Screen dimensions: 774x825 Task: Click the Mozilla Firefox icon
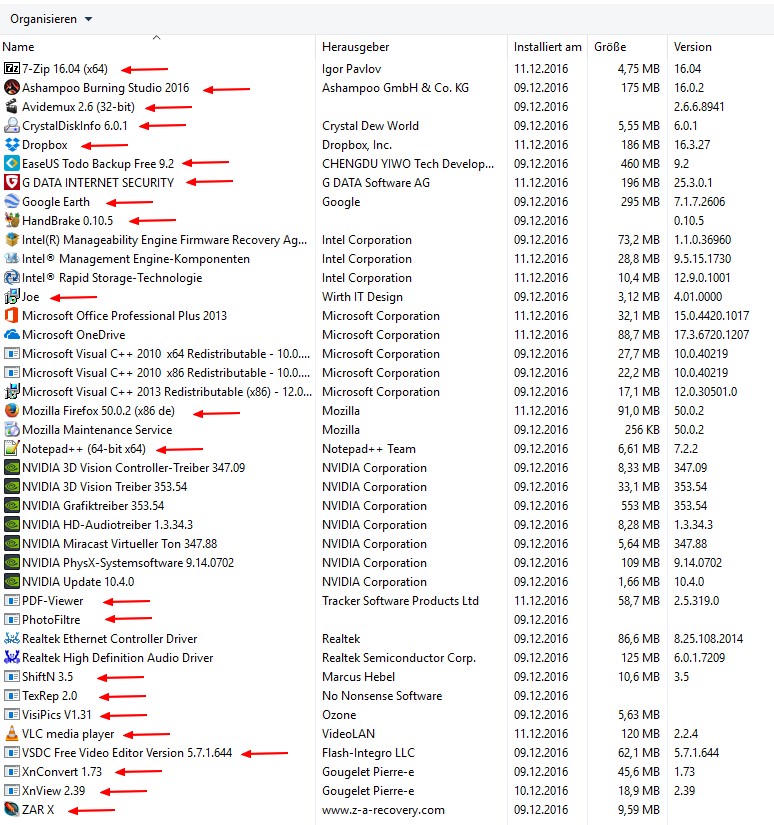tap(12, 411)
